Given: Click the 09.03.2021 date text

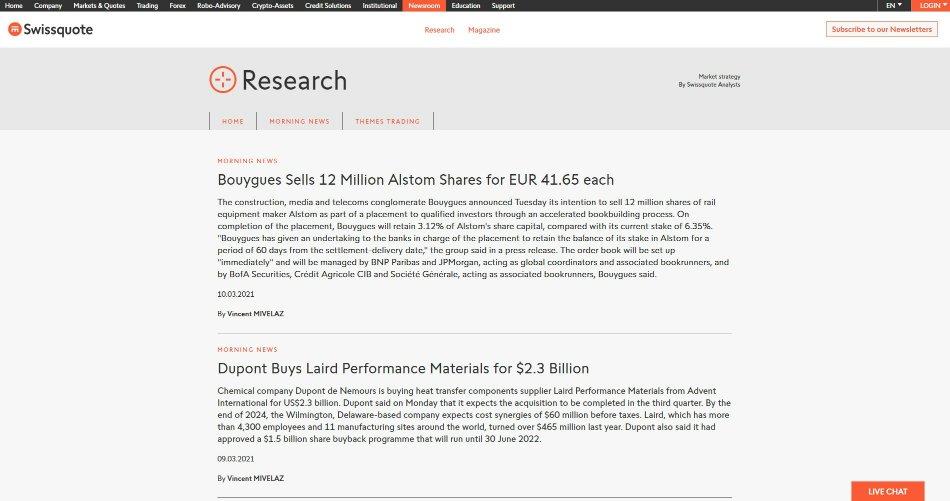Looking at the screenshot, I should click(236, 459).
